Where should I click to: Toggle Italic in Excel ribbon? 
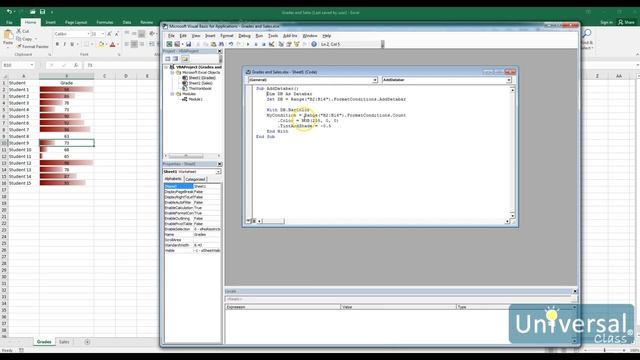coord(64,44)
